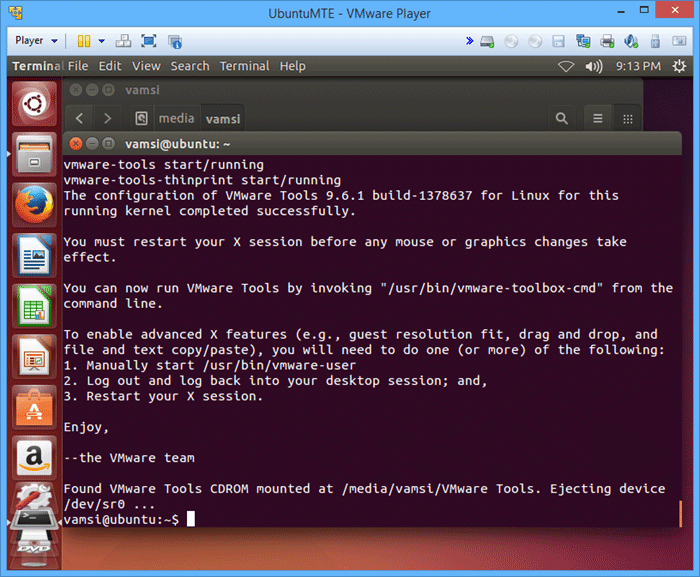Click the Terminal launcher icon
Image resolution: width=700 pixels, height=577 pixels.
point(34,519)
